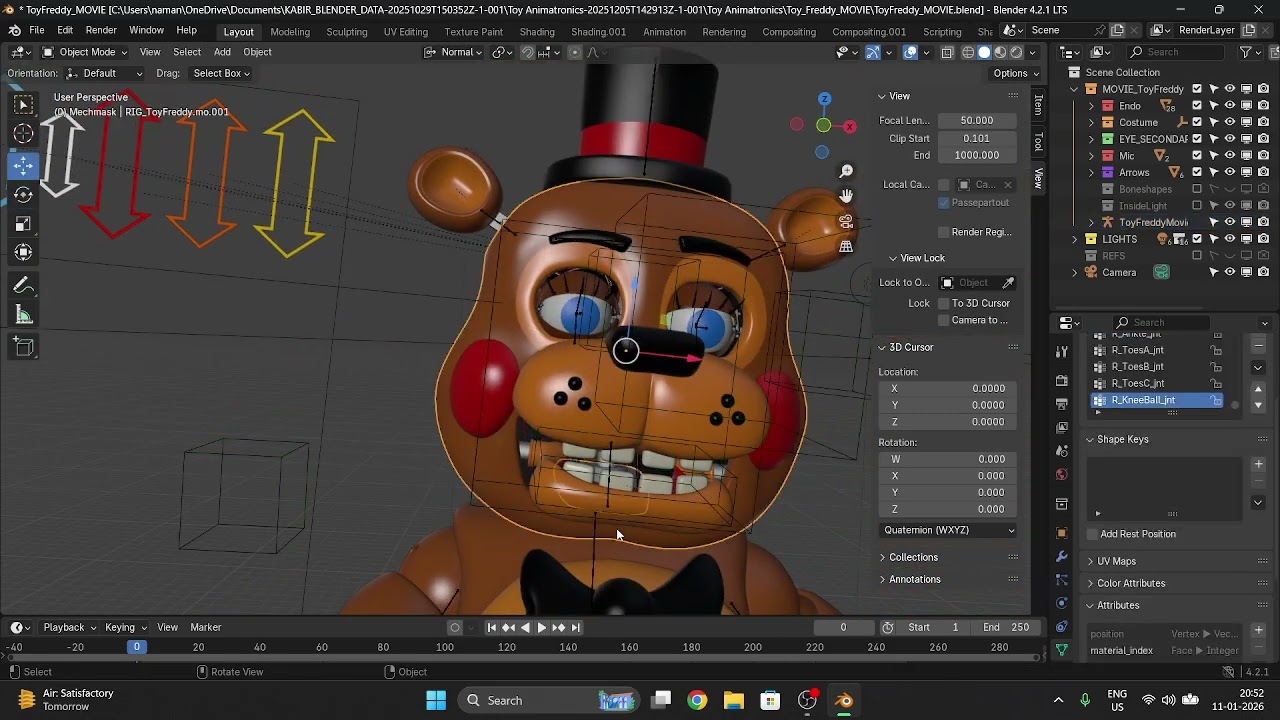Click the timeline play button
The height and width of the screenshot is (720, 1280).
click(x=541, y=627)
